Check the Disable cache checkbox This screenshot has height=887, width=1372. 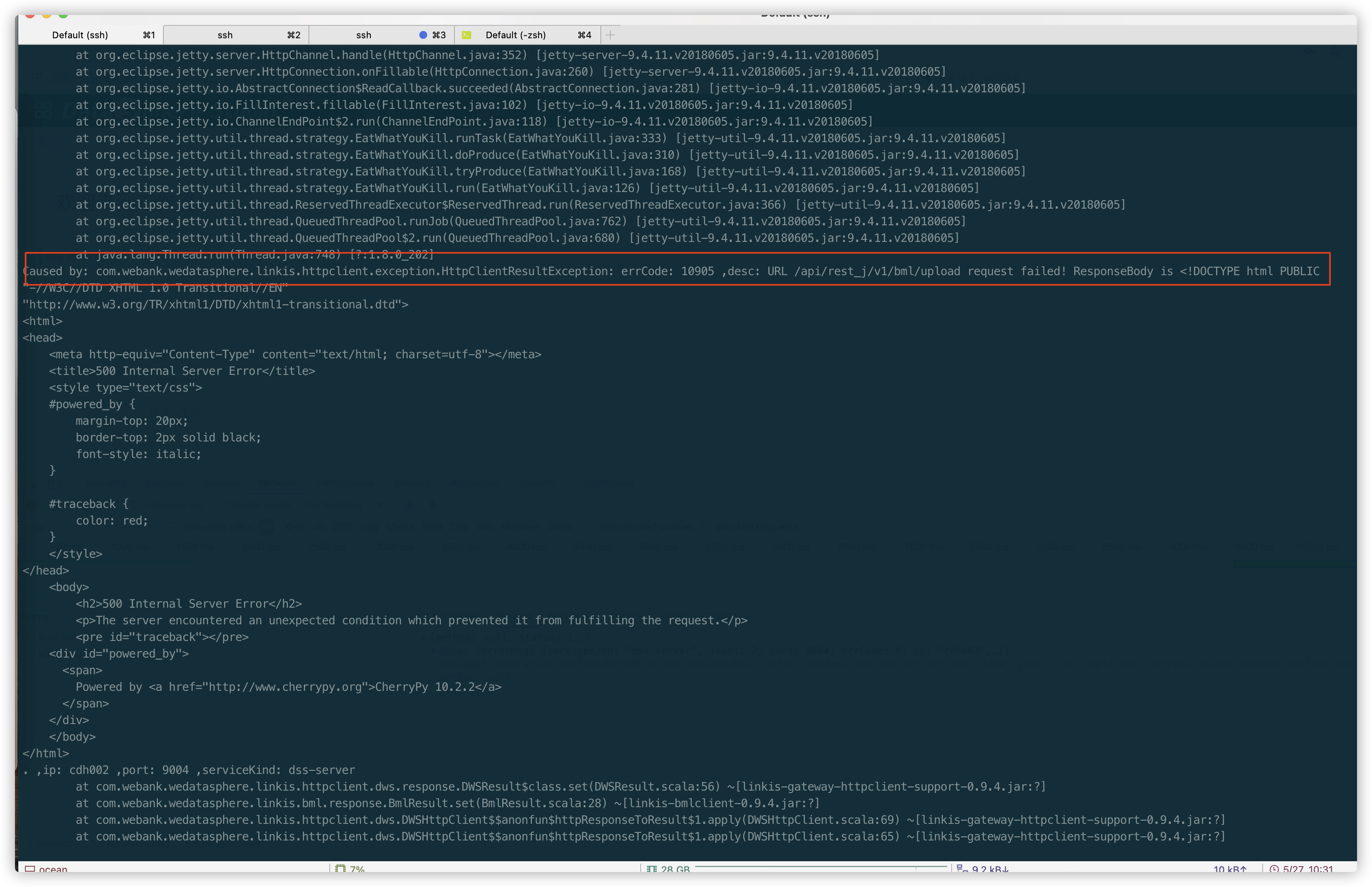pos(218,505)
